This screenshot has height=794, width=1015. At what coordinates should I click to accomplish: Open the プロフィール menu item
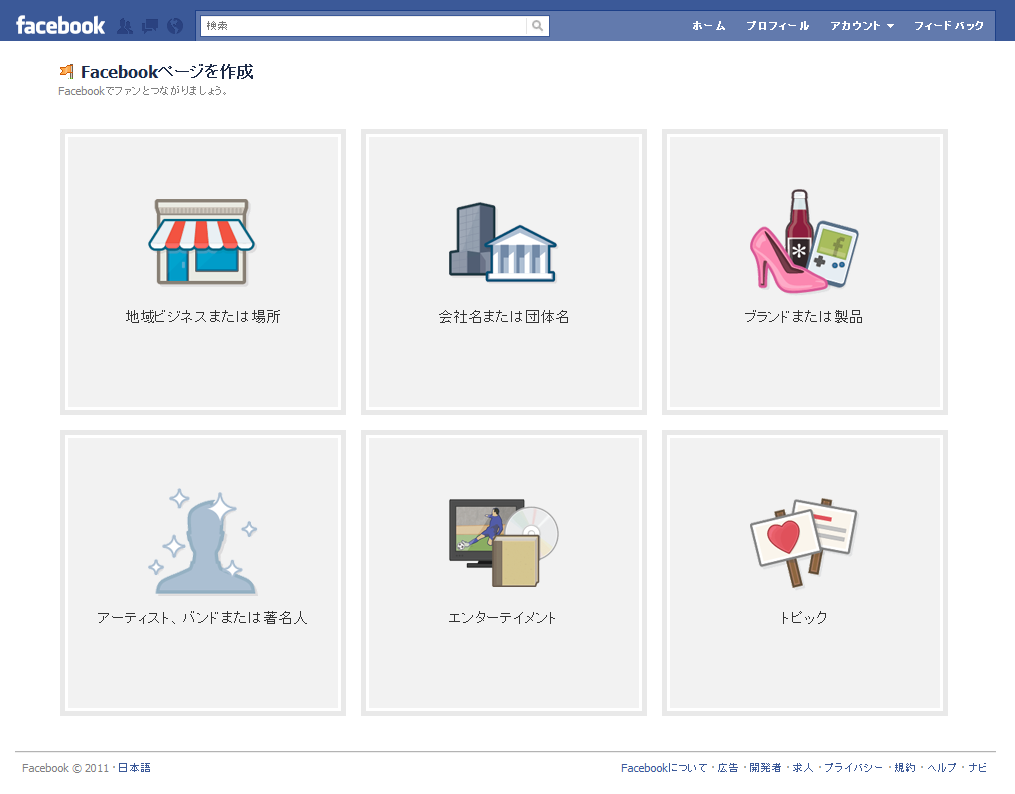point(777,26)
